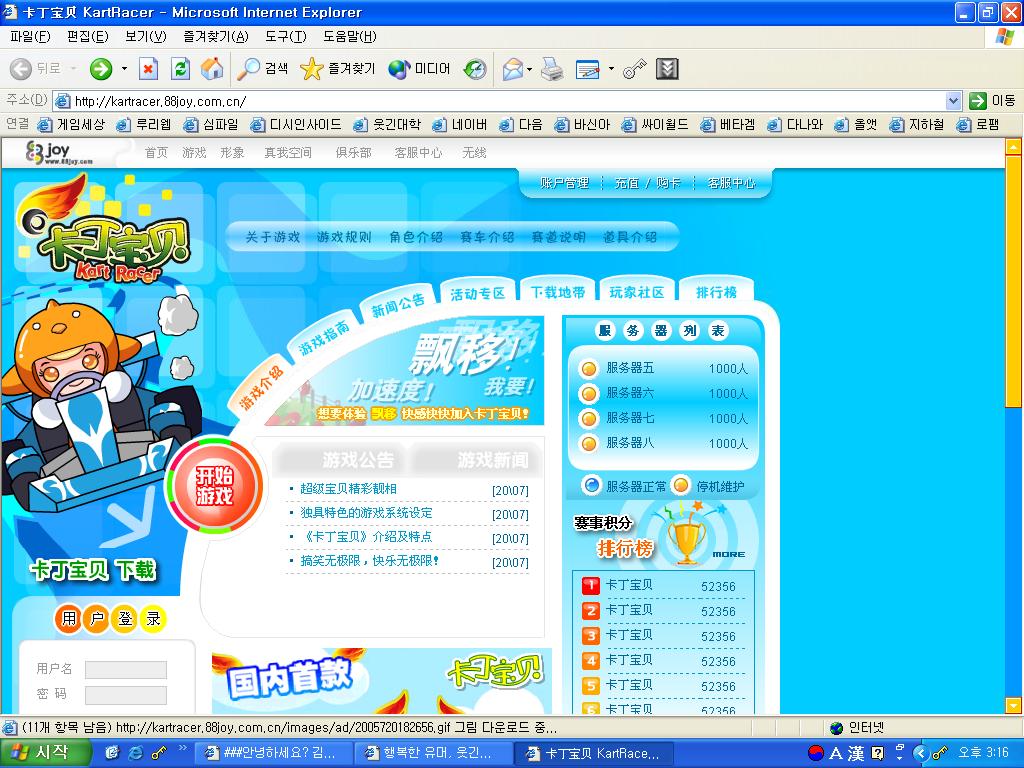Go to the Home page icon
Viewport: 1024px width, 768px height.
pyautogui.click(x=212, y=69)
